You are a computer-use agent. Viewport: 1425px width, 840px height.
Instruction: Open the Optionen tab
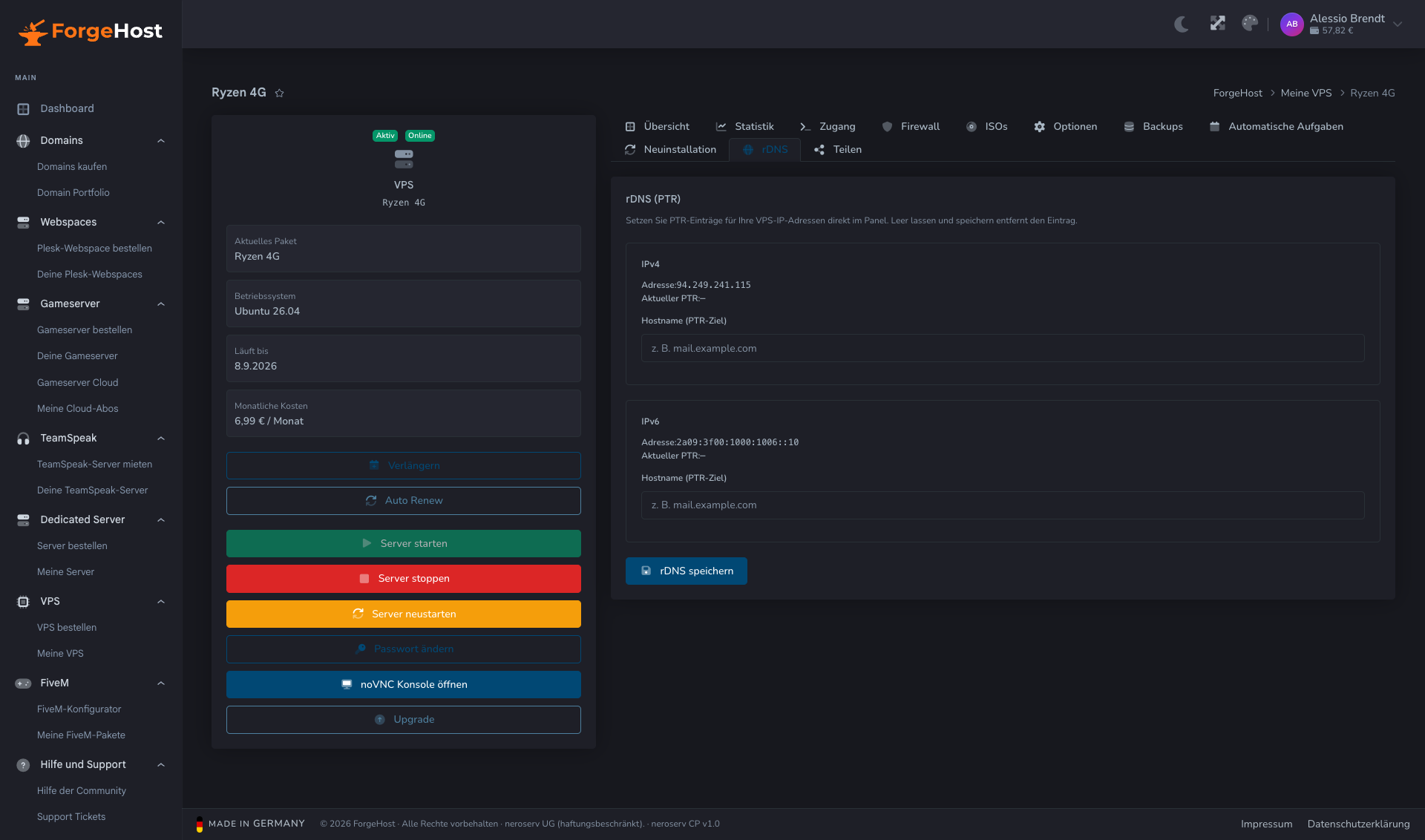click(1066, 127)
